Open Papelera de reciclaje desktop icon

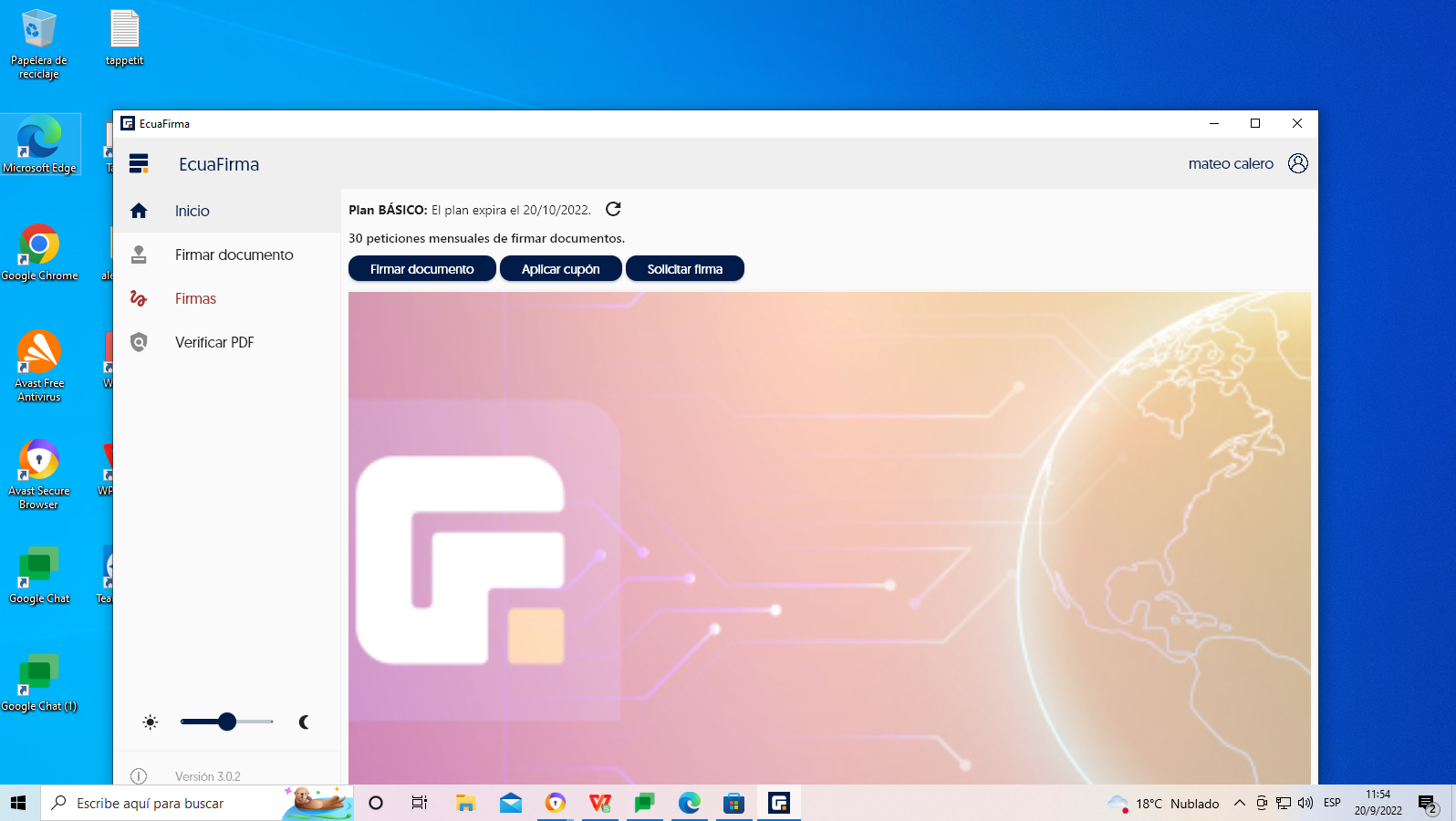[39, 44]
